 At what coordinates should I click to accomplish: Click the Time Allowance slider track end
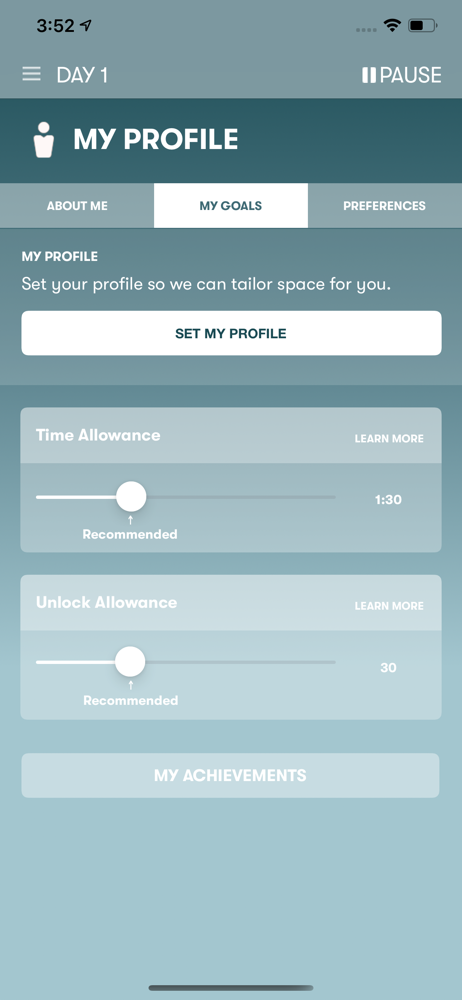[x=332, y=497]
